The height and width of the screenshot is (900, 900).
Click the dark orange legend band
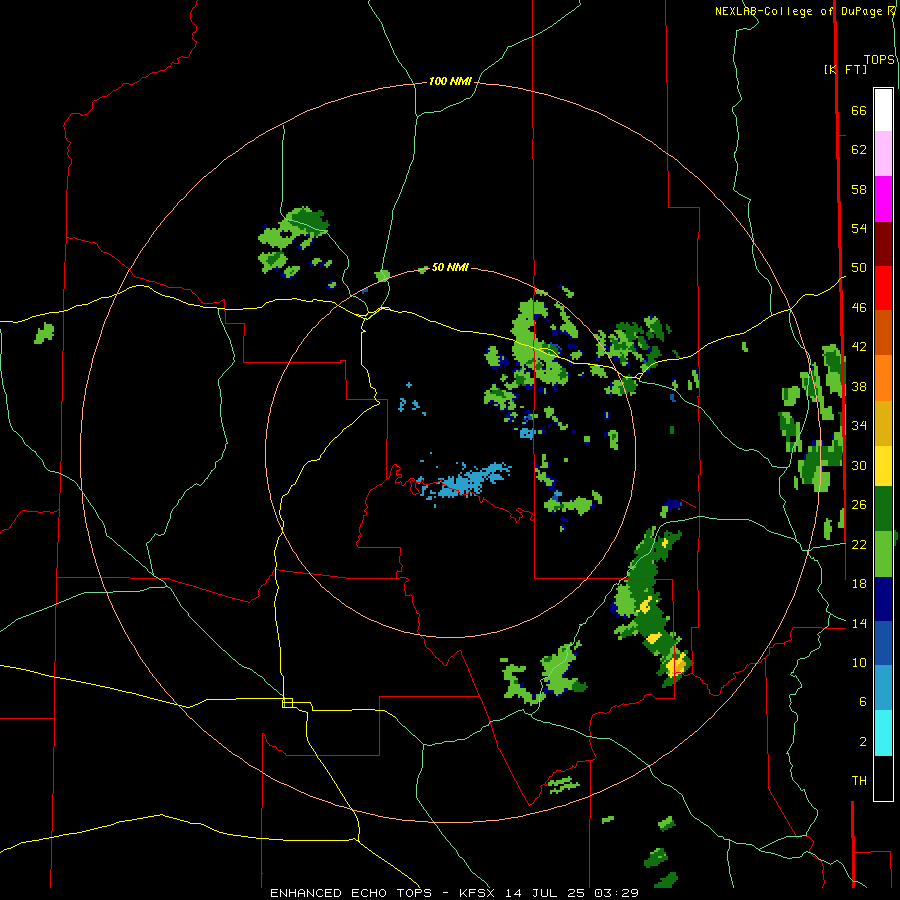pyautogui.click(x=883, y=333)
